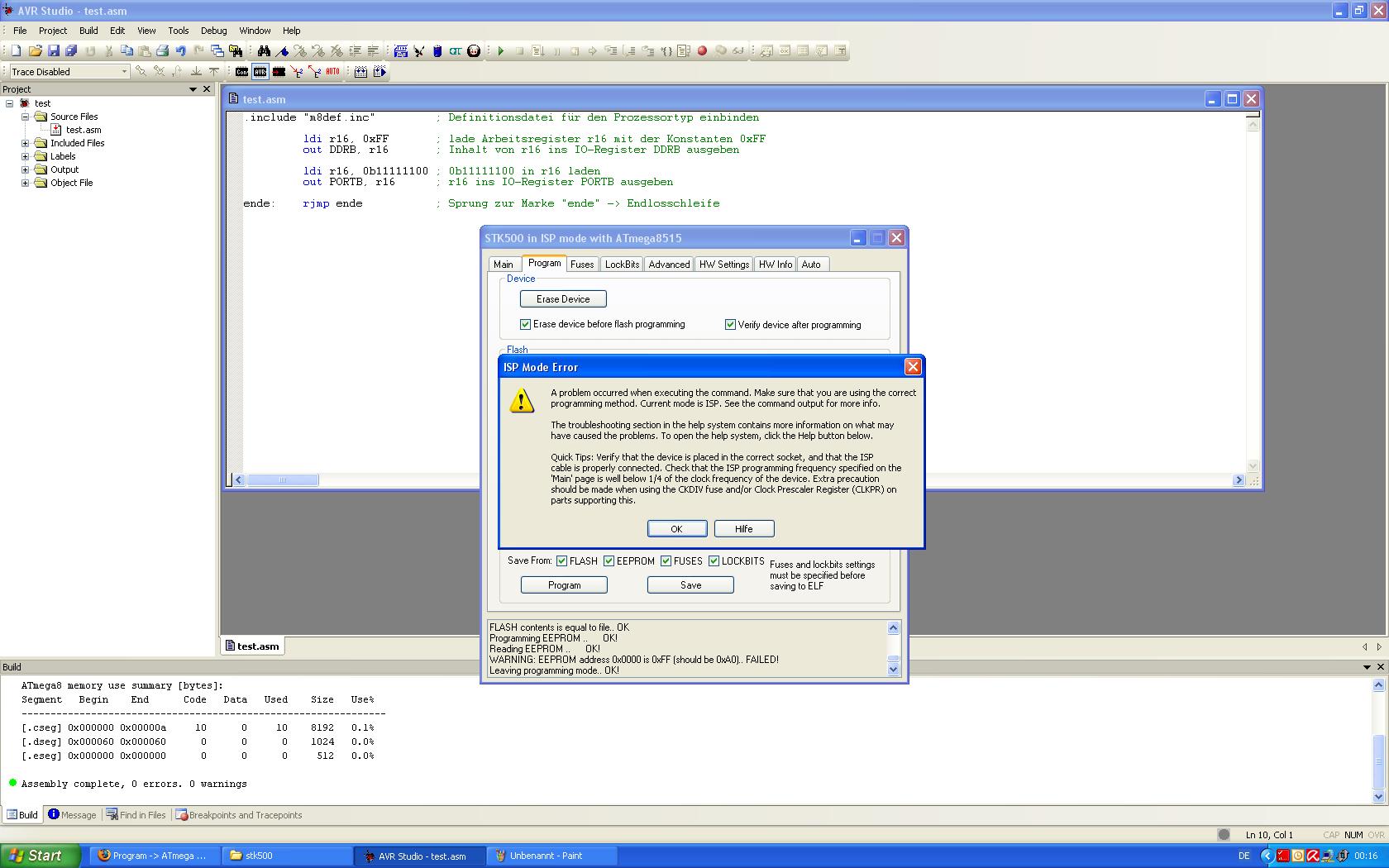This screenshot has width=1389, height=868.
Task: Switch to the HW Settings tab
Action: tap(724, 265)
